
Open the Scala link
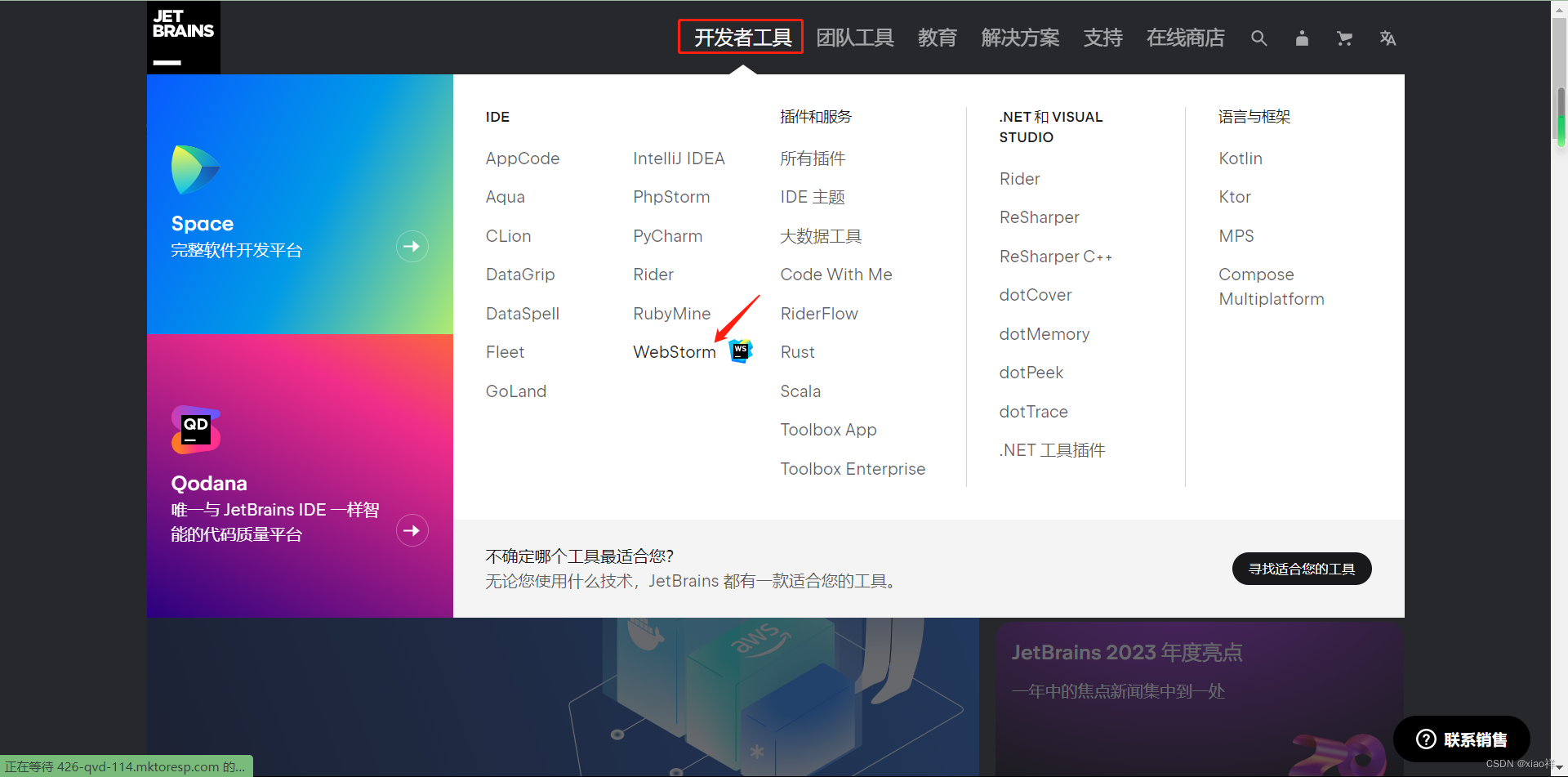800,391
